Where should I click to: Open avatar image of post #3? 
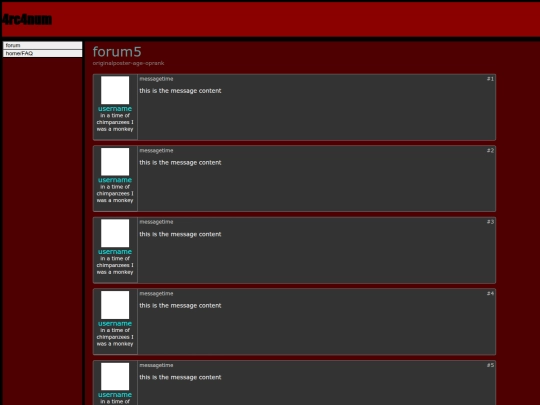point(115,233)
